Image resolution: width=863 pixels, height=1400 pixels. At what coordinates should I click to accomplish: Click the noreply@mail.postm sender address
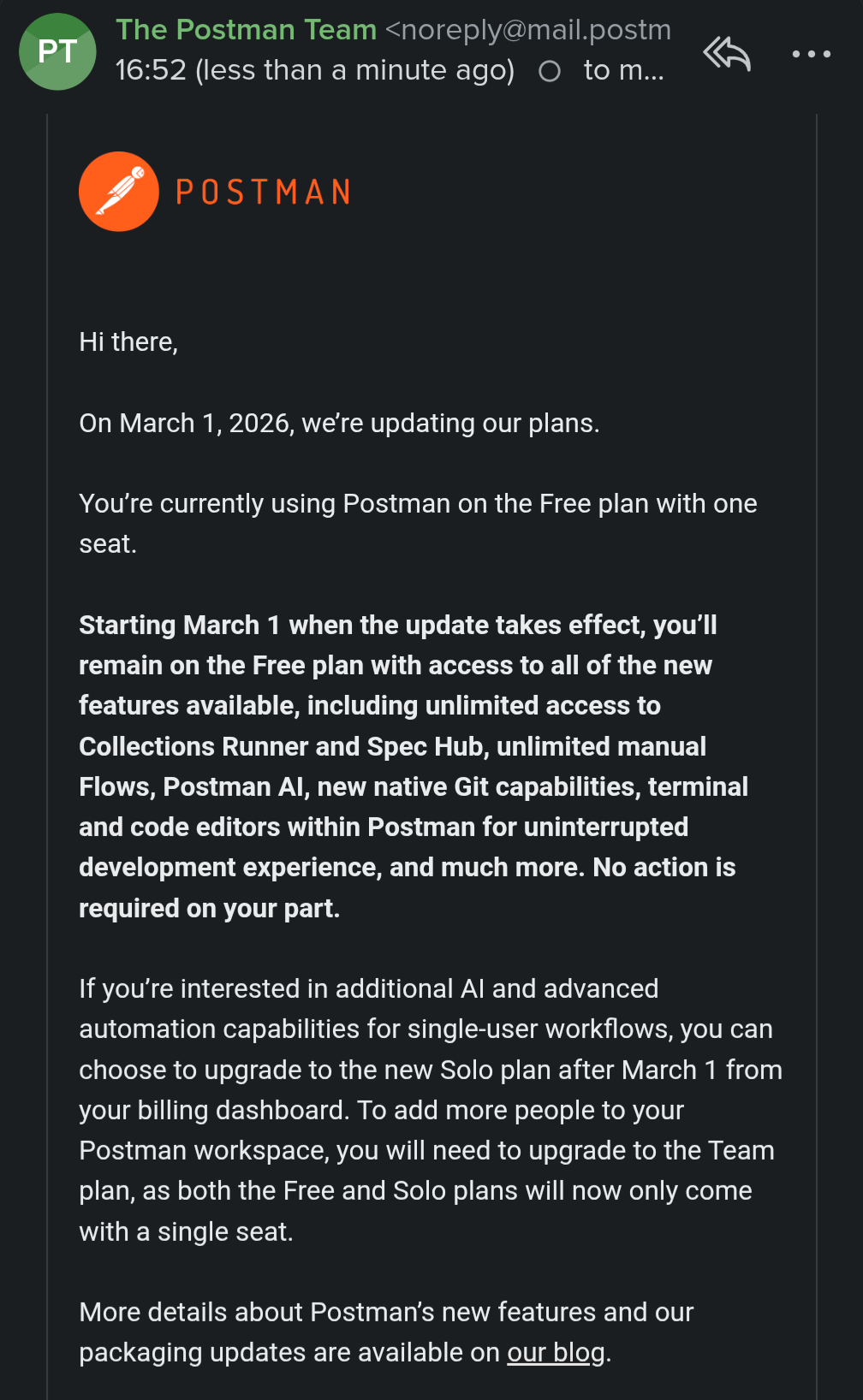pos(528,30)
